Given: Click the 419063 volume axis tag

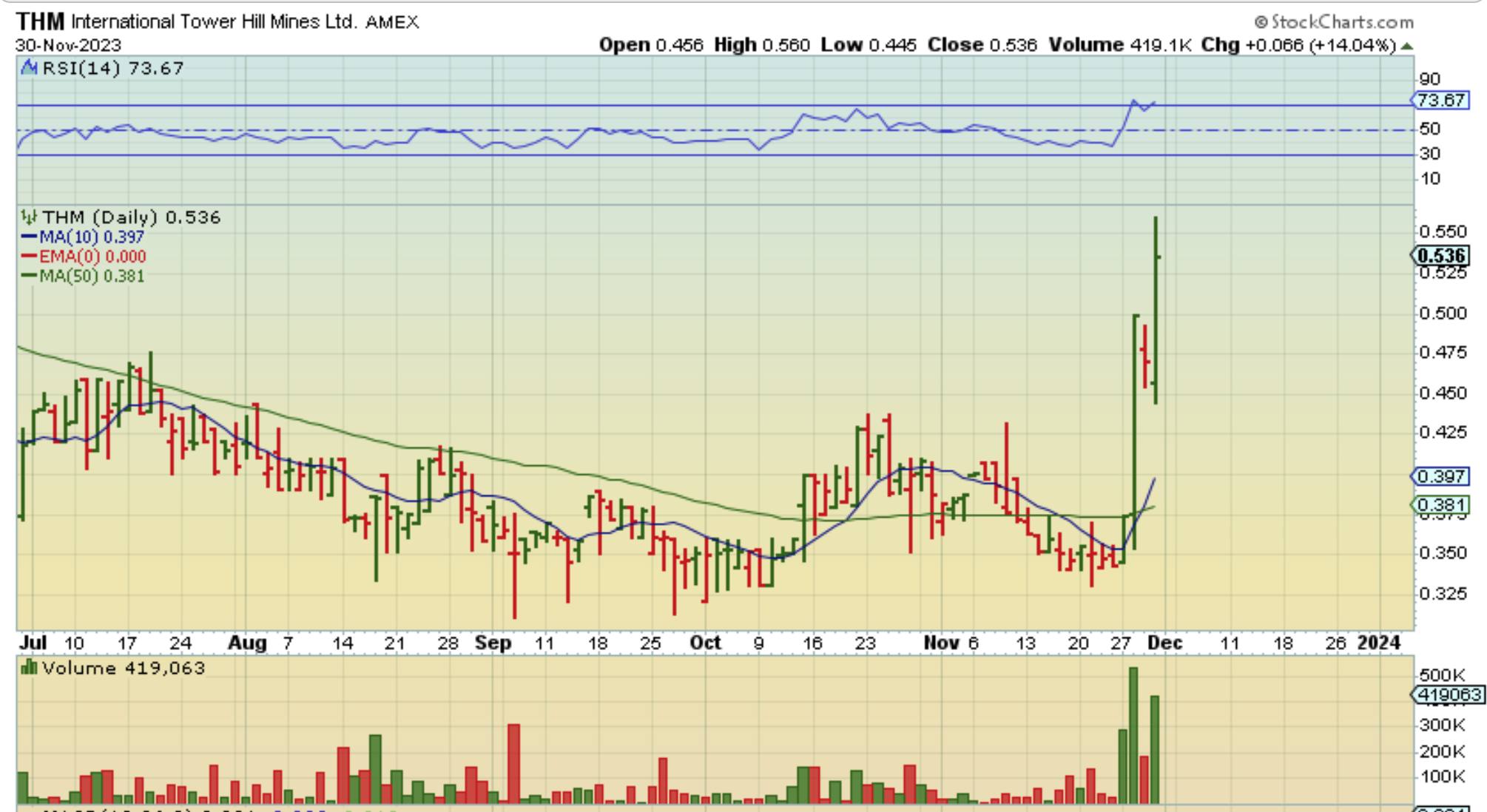Looking at the screenshot, I should click(x=1449, y=694).
